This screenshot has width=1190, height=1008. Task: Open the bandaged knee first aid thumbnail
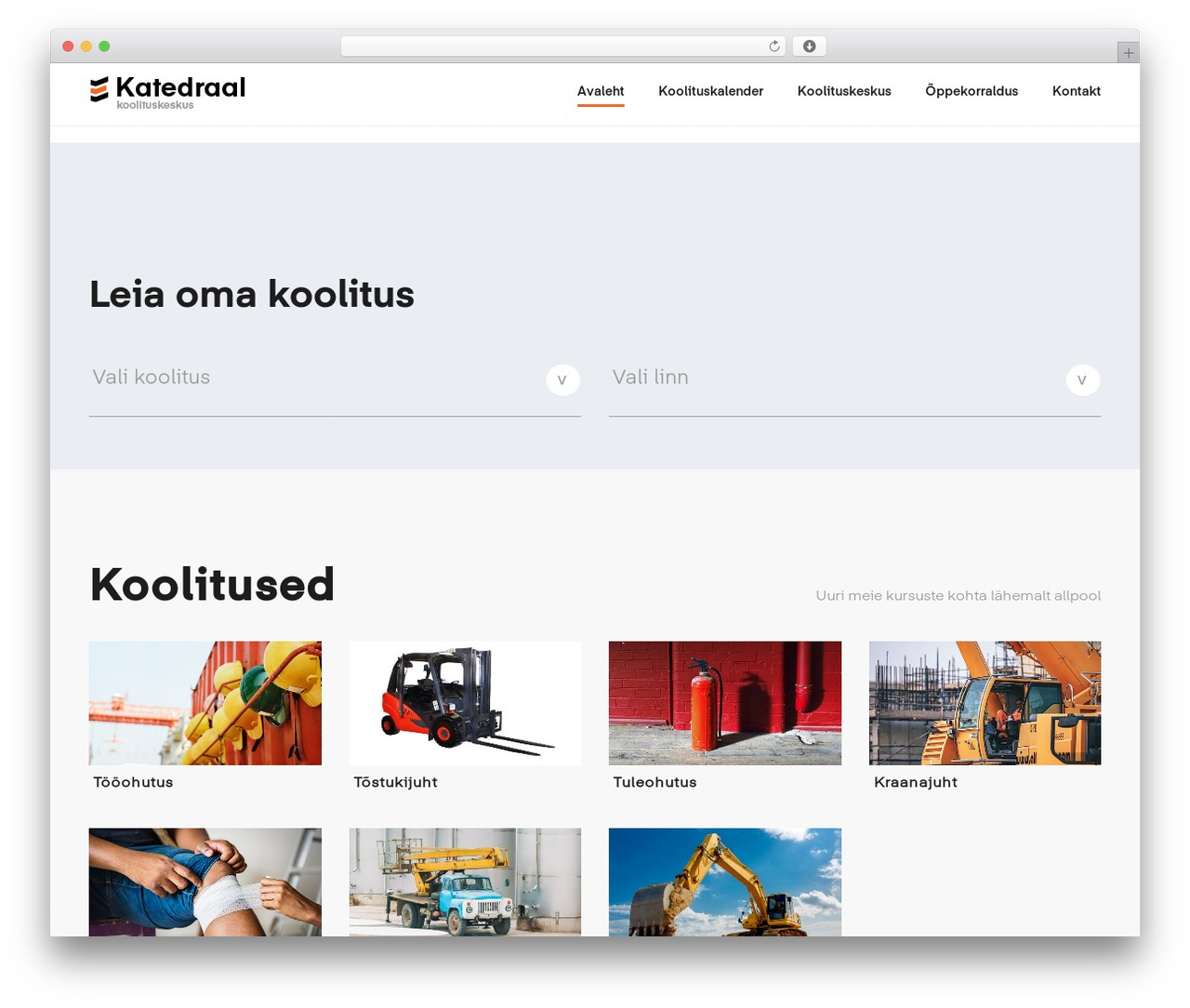click(205, 882)
